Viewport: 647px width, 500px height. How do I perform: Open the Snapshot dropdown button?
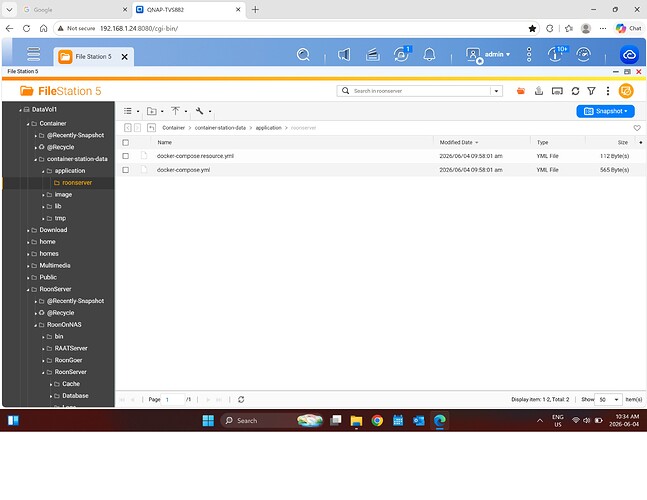pyautogui.click(x=605, y=111)
